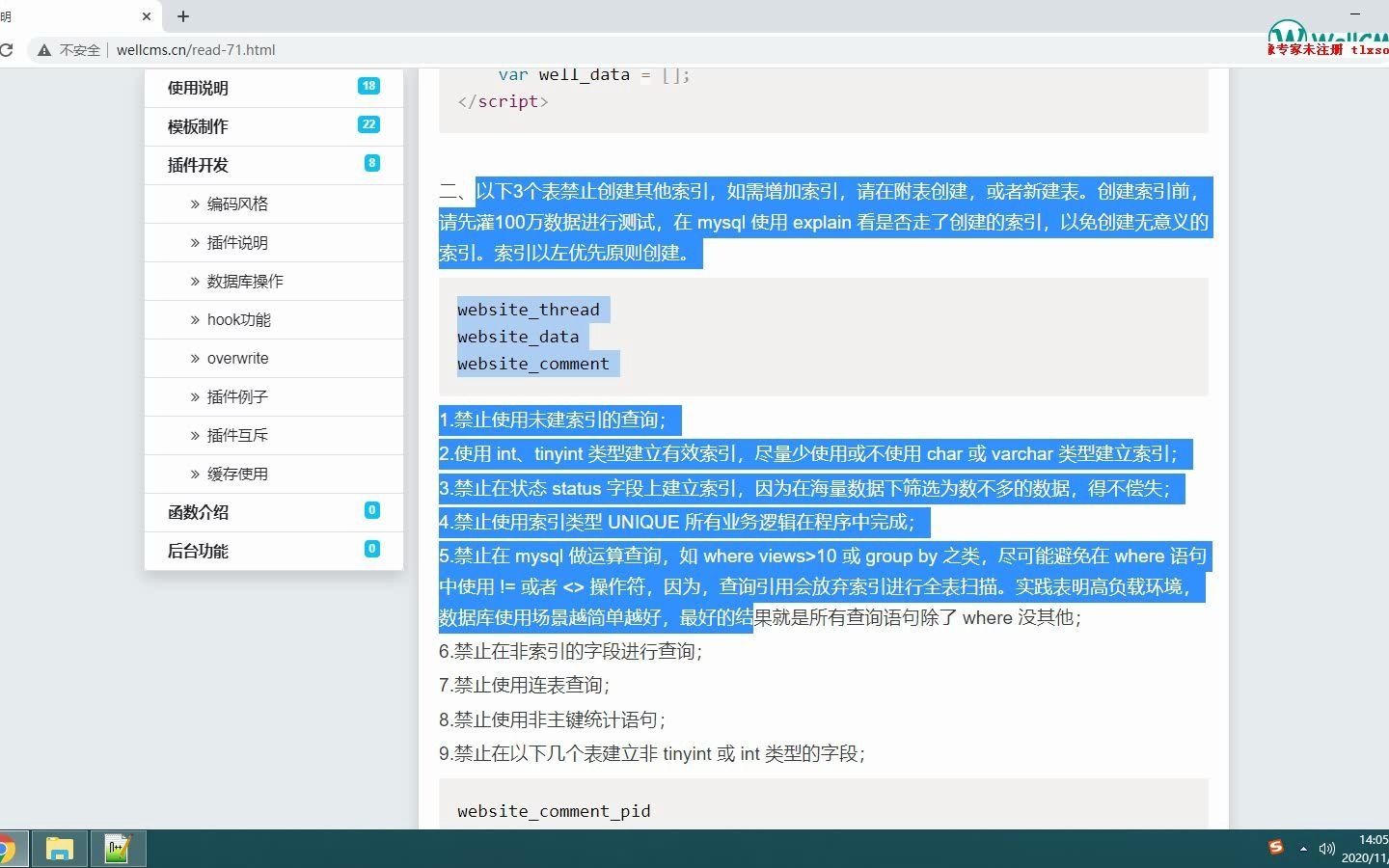Open the taskbar clock showing 14:05
This screenshot has height=868, width=1389.
(1367, 849)
